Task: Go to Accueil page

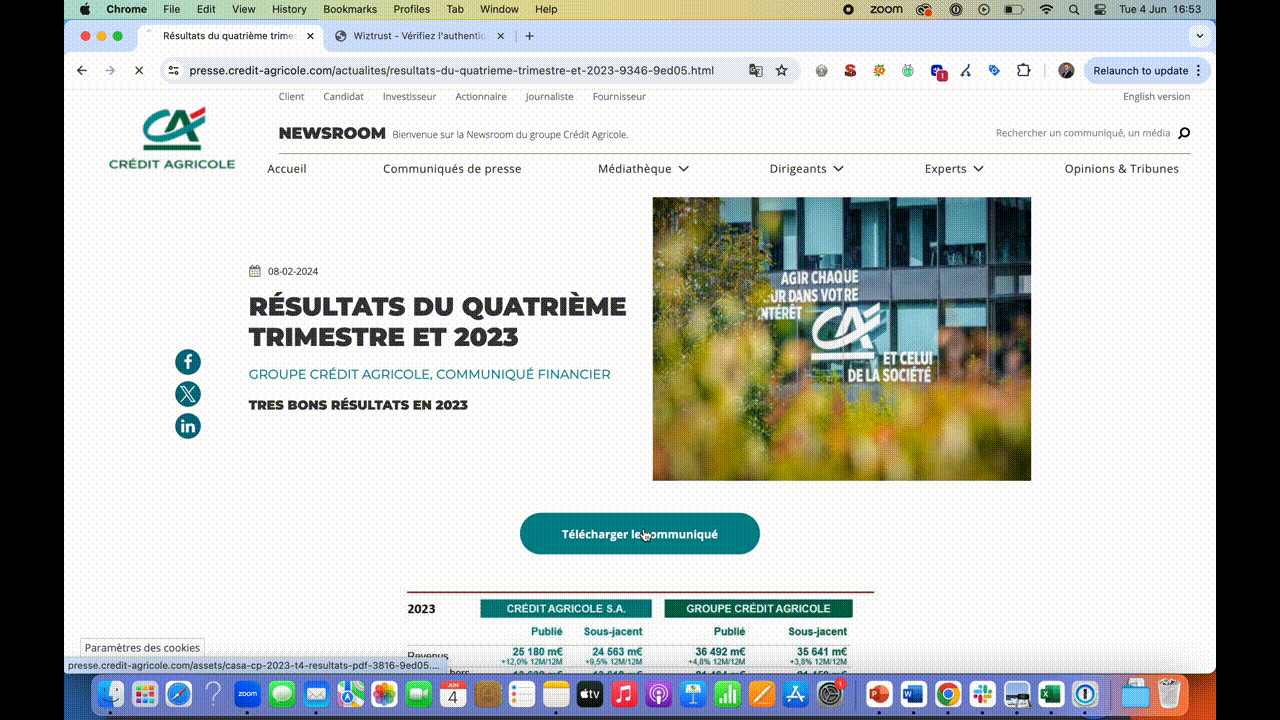Action: click(287, 169)
